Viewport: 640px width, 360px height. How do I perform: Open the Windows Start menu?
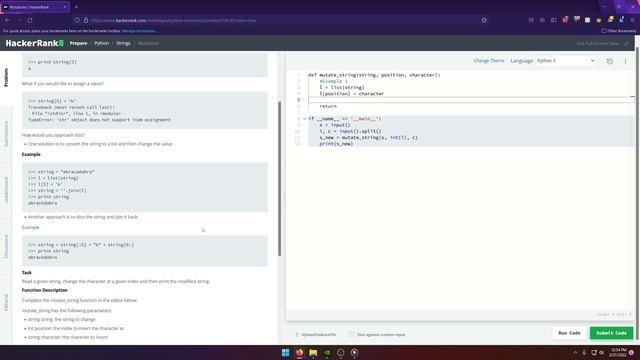(x=286, y=353)
